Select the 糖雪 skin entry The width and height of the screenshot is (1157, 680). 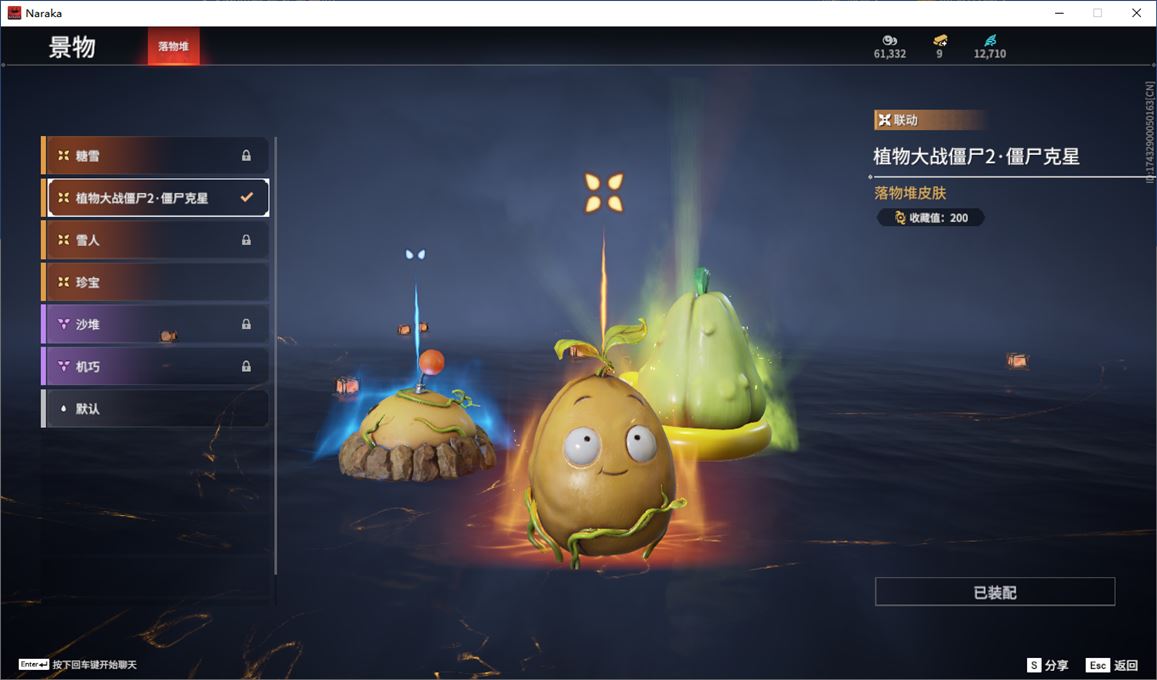(155, 156)
